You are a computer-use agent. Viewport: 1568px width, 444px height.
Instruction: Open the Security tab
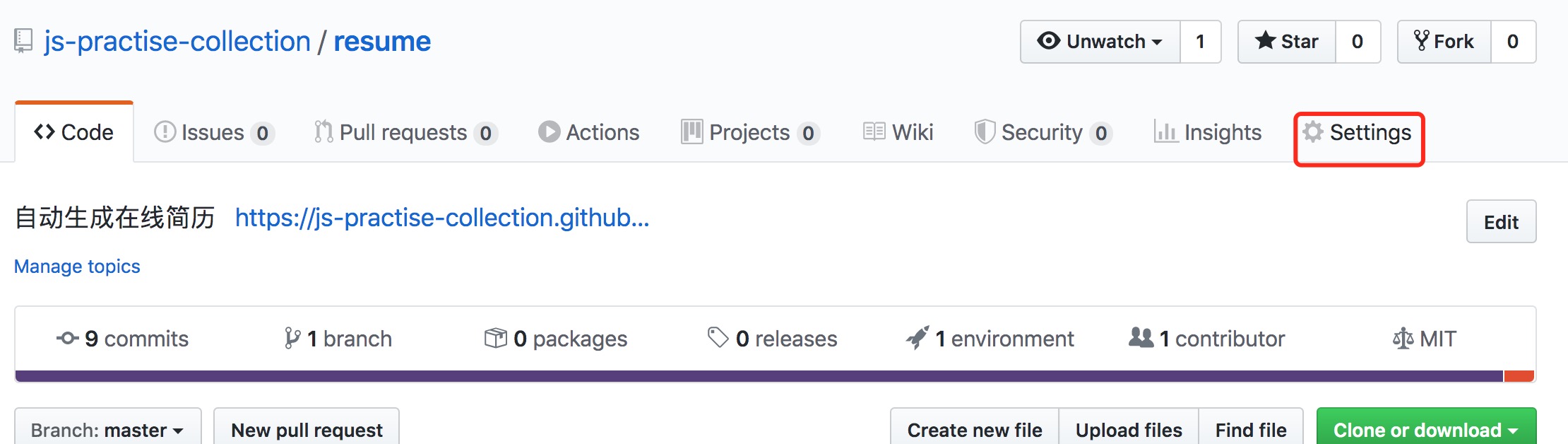point(1043,132)
